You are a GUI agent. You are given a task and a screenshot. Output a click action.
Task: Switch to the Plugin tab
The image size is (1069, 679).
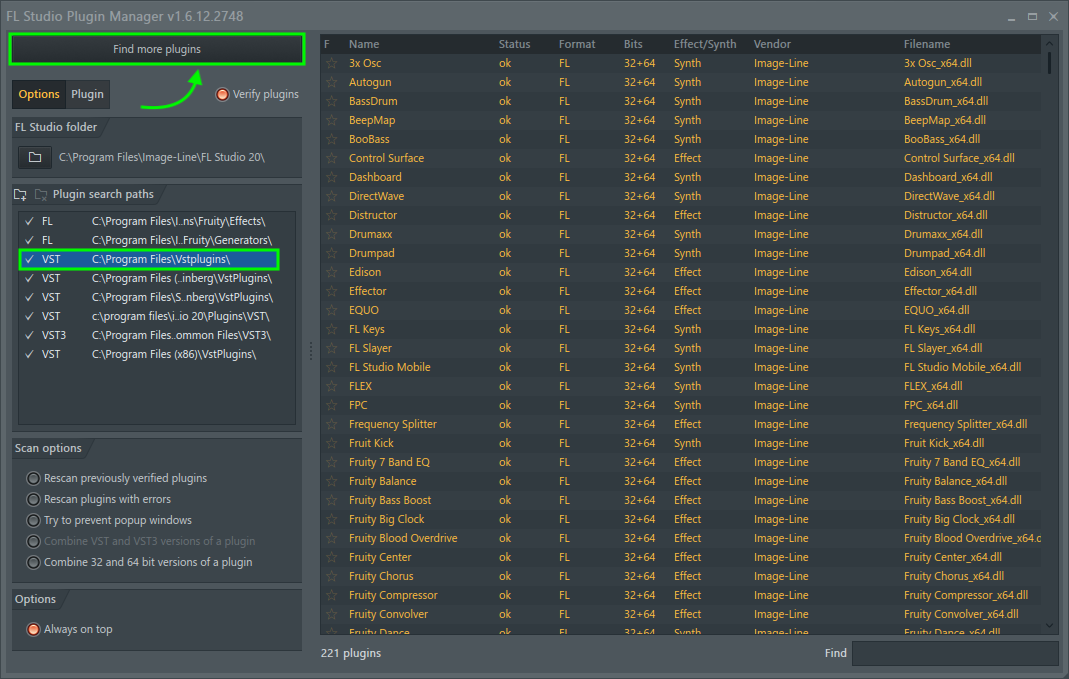[x=87, y=94]
